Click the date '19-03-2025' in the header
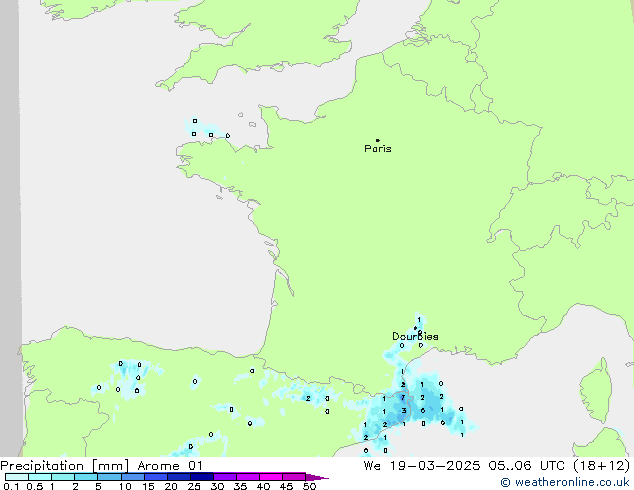The width and height of the screenshot is (634, 490). [435, 466]
